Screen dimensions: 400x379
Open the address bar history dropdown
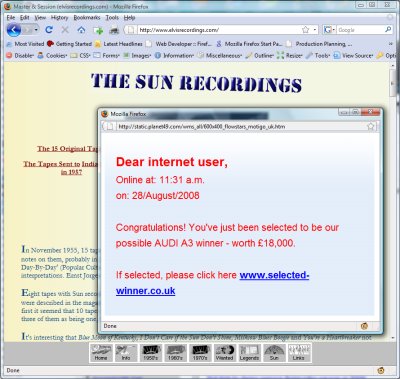(x=315, y=30)
